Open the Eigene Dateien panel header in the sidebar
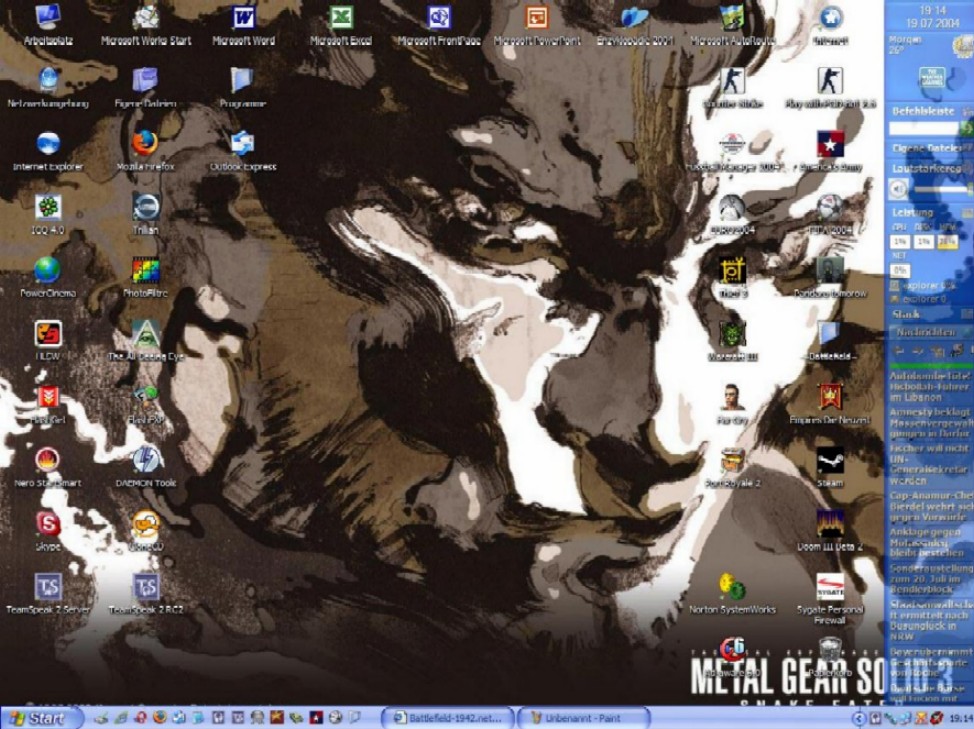Image resolution: width=974 pixels, height=729 pixels. click(930, 148)
